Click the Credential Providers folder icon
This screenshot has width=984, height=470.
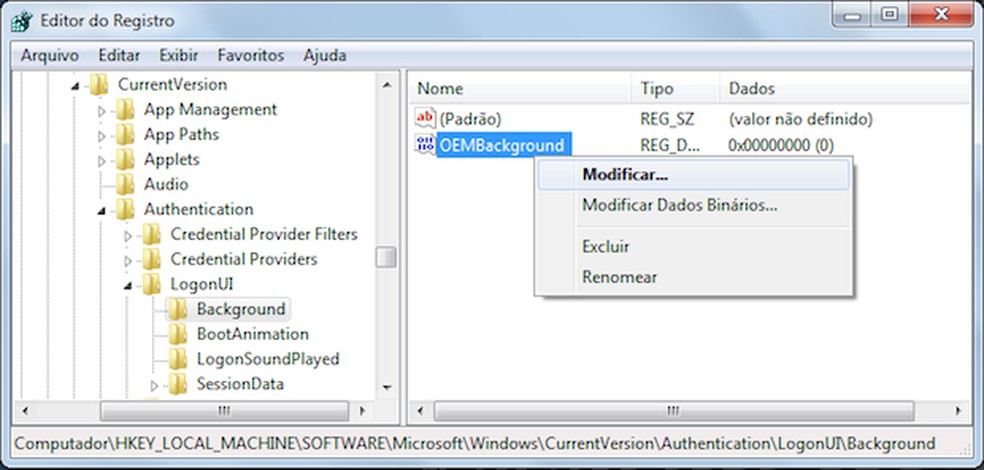click(x=151, y=259)
